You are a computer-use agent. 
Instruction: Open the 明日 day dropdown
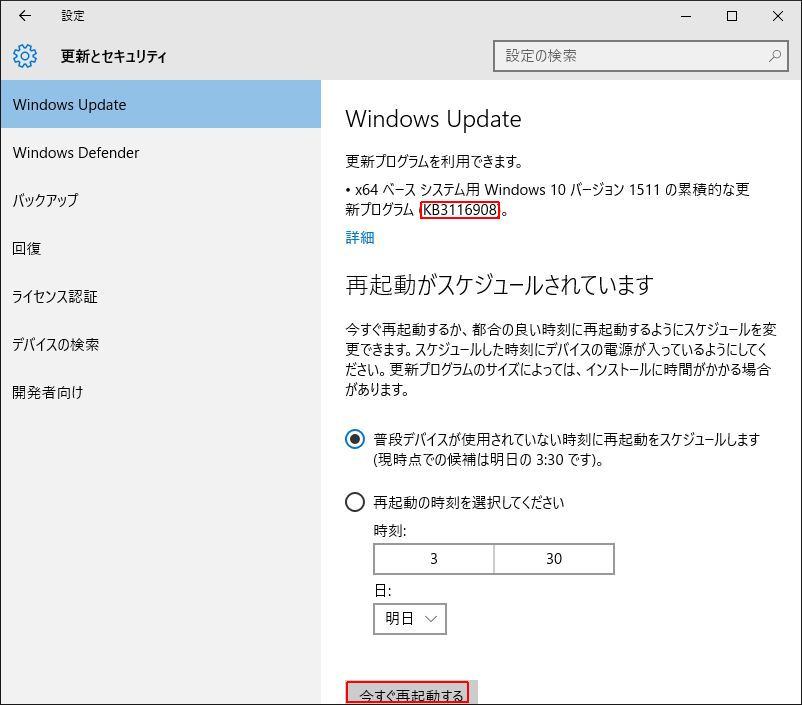click(x=410, y=619)
